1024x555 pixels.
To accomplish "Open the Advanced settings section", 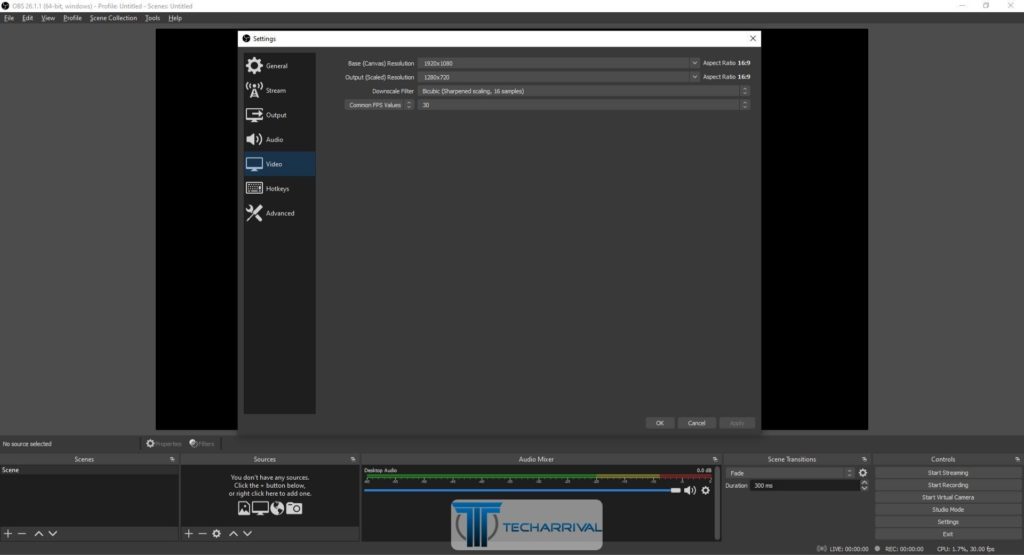I will [x=280, y=213].
